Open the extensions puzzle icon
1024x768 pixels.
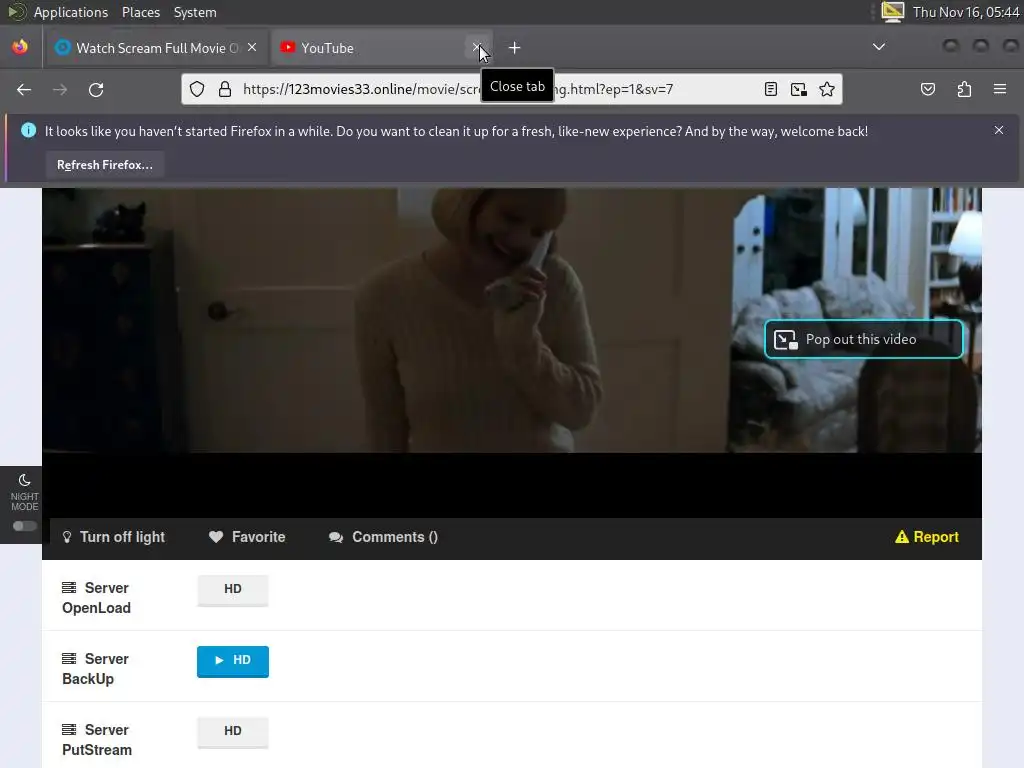pos(964,89)
